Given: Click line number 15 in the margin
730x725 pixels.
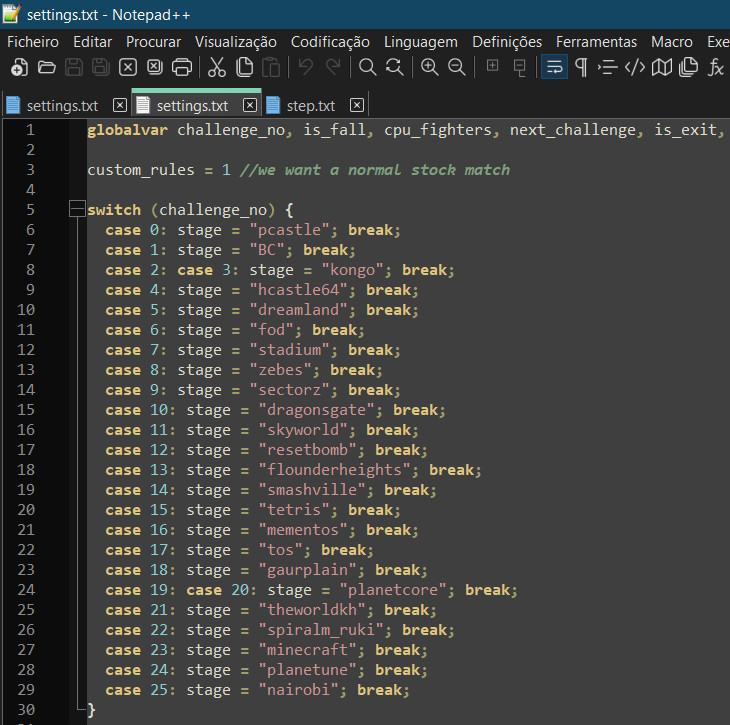Looking at the screenshot, I should coord(26,410).
